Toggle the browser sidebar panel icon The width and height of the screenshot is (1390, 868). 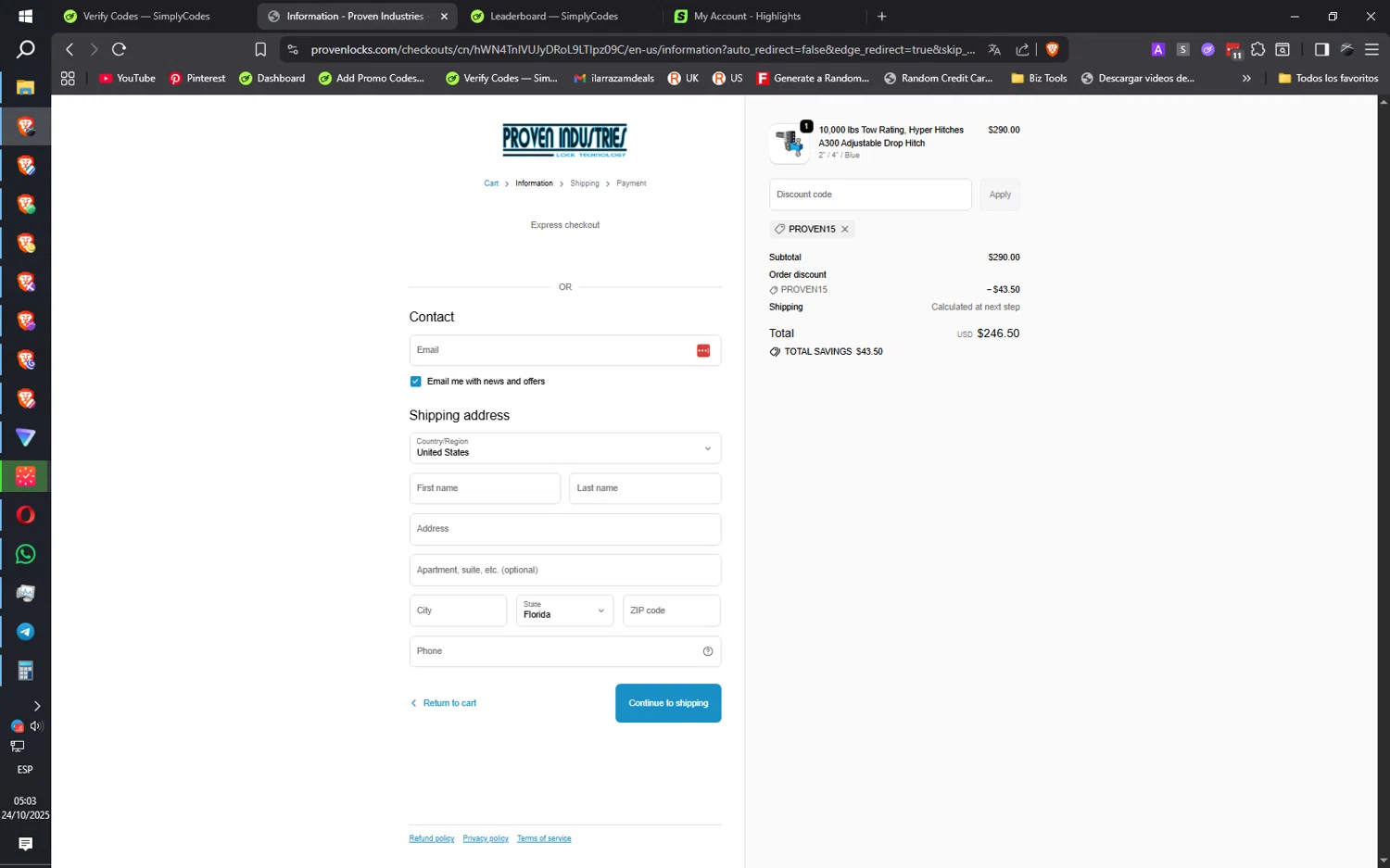(1321, 49)
